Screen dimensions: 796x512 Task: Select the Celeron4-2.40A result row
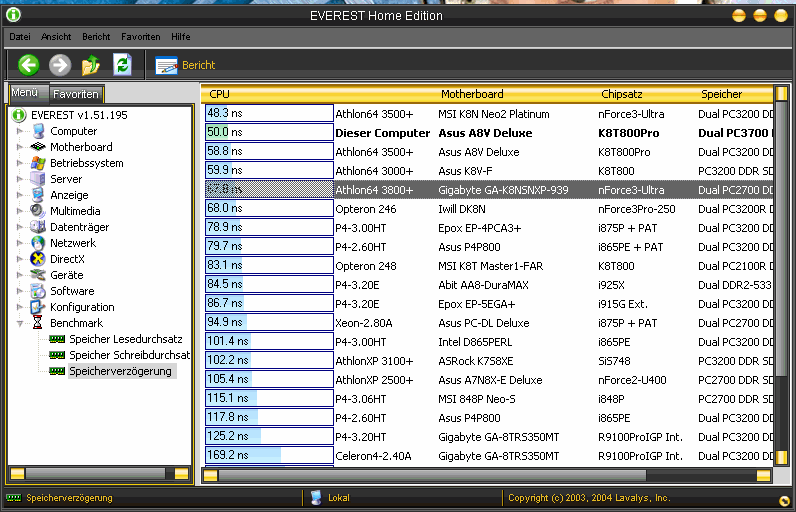(488, 456)
